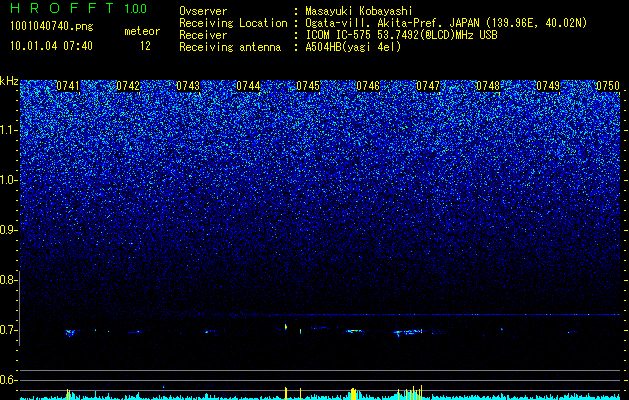Click the long echo near 0747 at 0.7 kHz
Viewport: 629px width, 400px height.
click(x=408, y=332)
